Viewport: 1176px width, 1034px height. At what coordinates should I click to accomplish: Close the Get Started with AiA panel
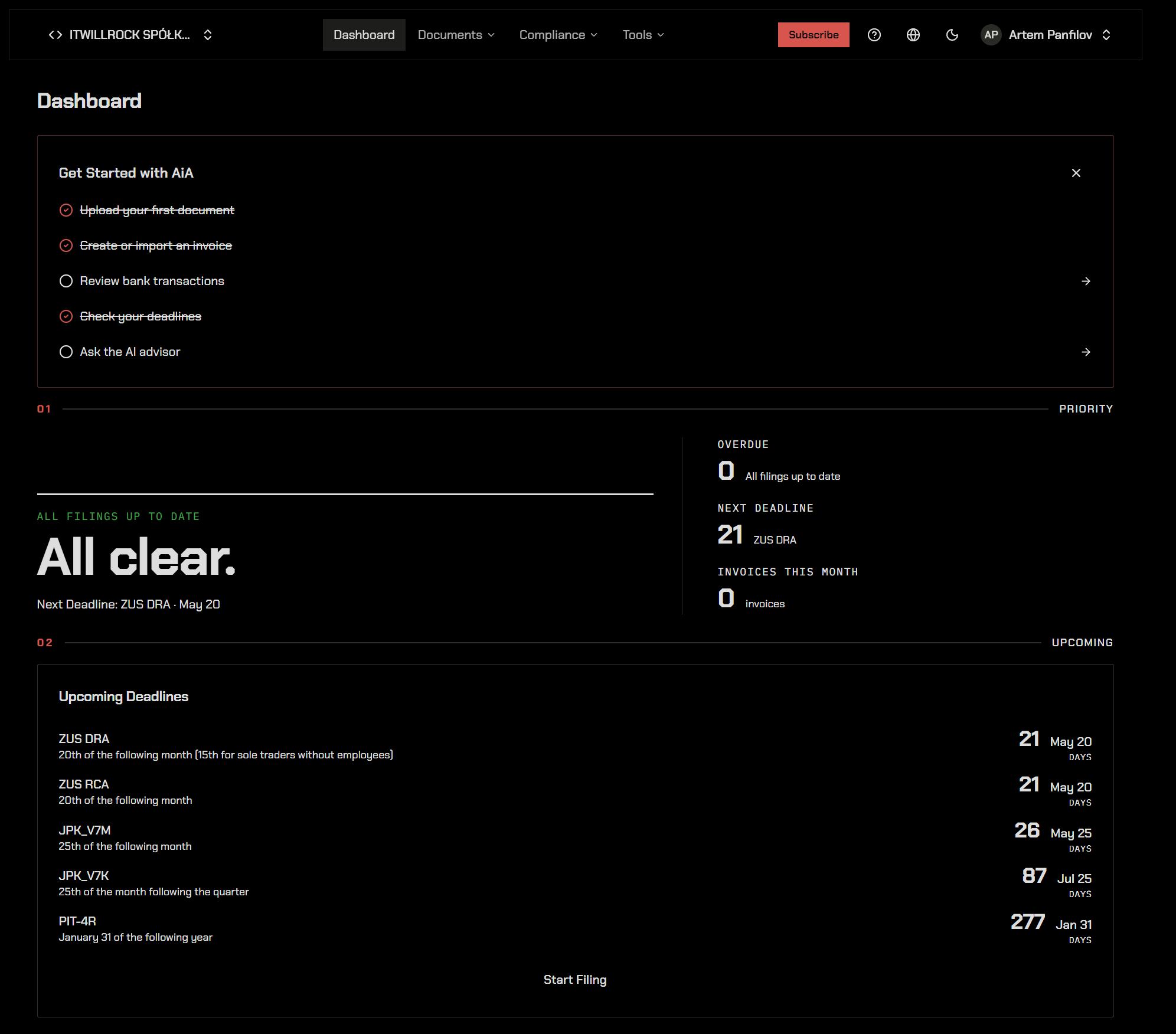[1076, 173]
